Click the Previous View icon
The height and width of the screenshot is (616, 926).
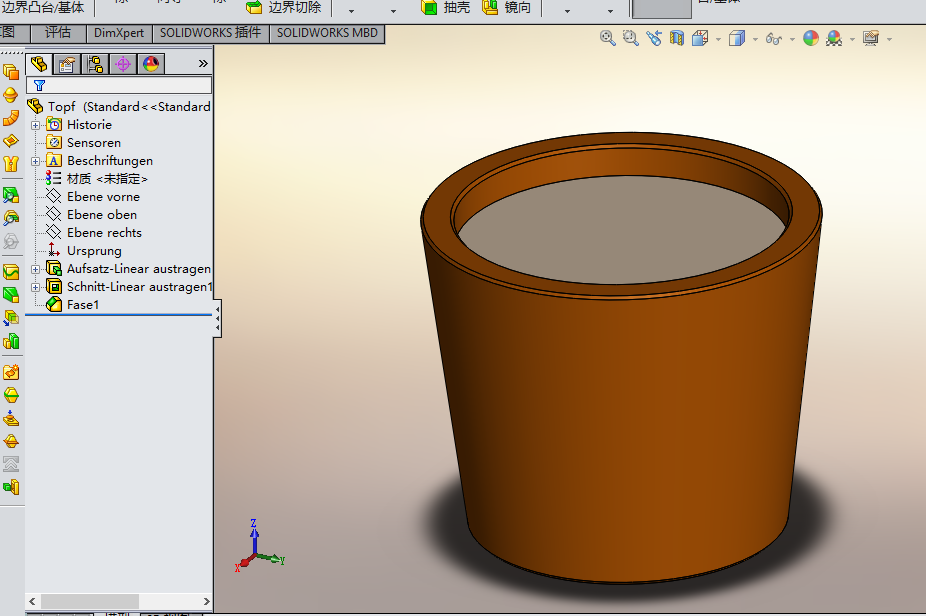pos(654,38)
